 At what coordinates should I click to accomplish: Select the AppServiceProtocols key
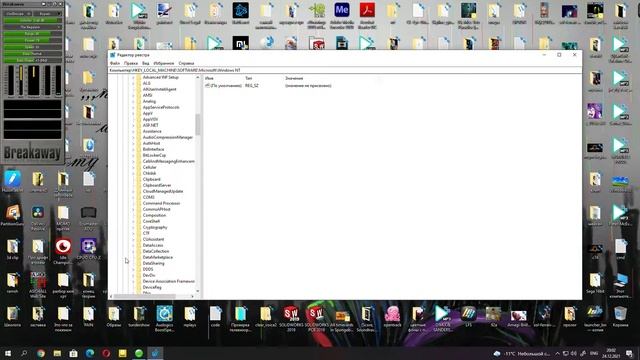click(x=161, y=107)
